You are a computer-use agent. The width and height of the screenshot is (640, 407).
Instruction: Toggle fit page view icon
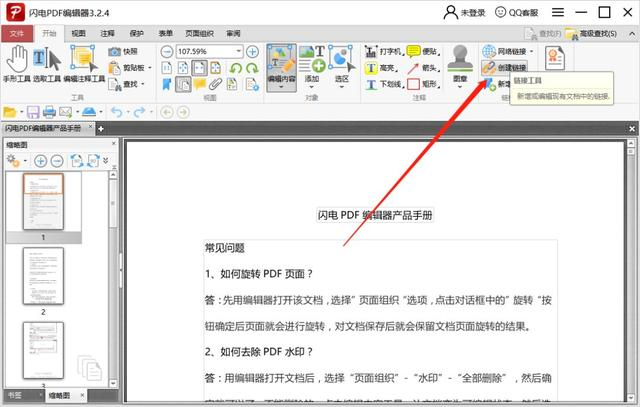[x=183, y=68]
